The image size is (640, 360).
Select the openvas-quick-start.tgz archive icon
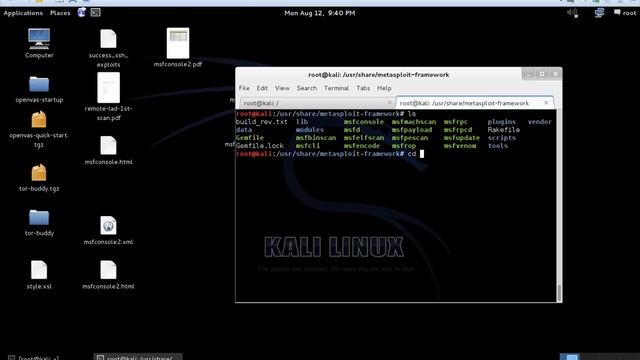[x=39, y=120]
